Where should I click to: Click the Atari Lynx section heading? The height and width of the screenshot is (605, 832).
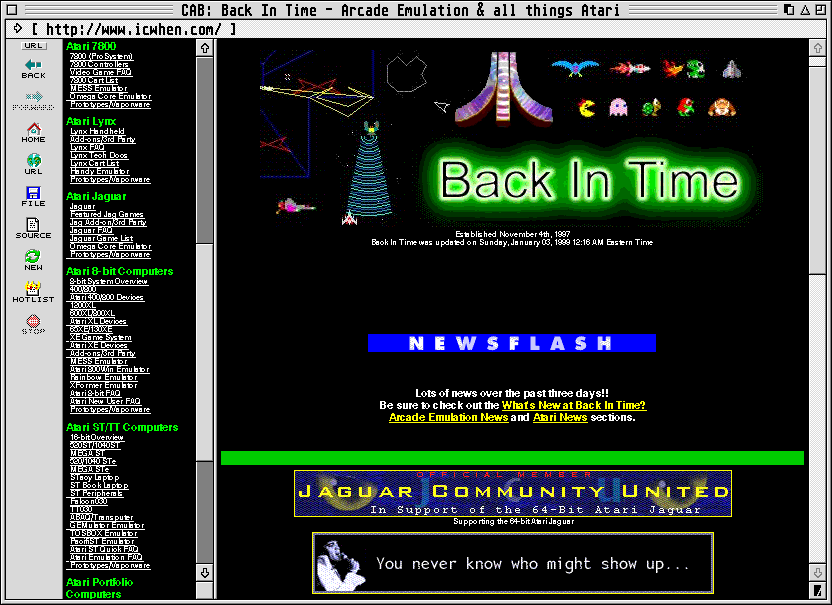coord(91,122)
